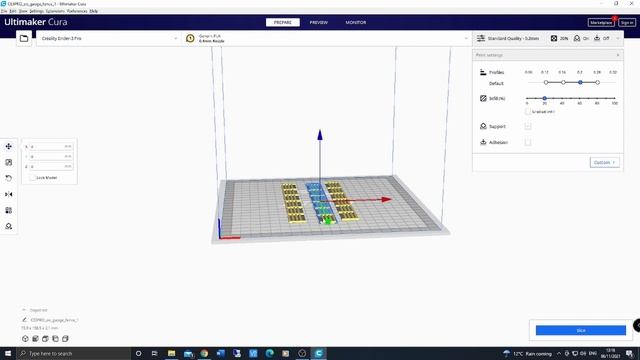Select the Support Blocker tool

point(9,226)
